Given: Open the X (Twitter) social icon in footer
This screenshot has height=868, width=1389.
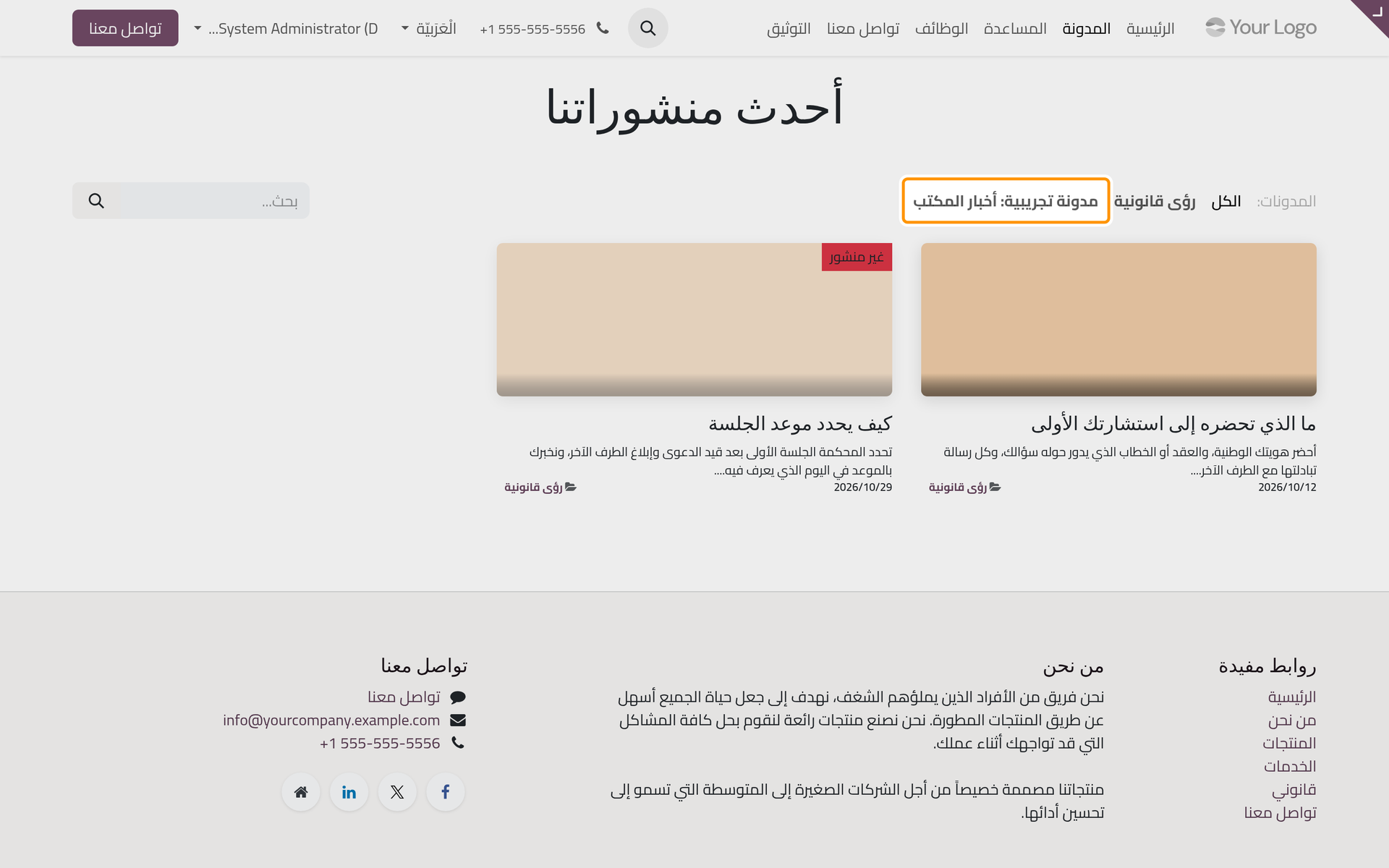Looking at the screenshot, I should pos(397,792).
